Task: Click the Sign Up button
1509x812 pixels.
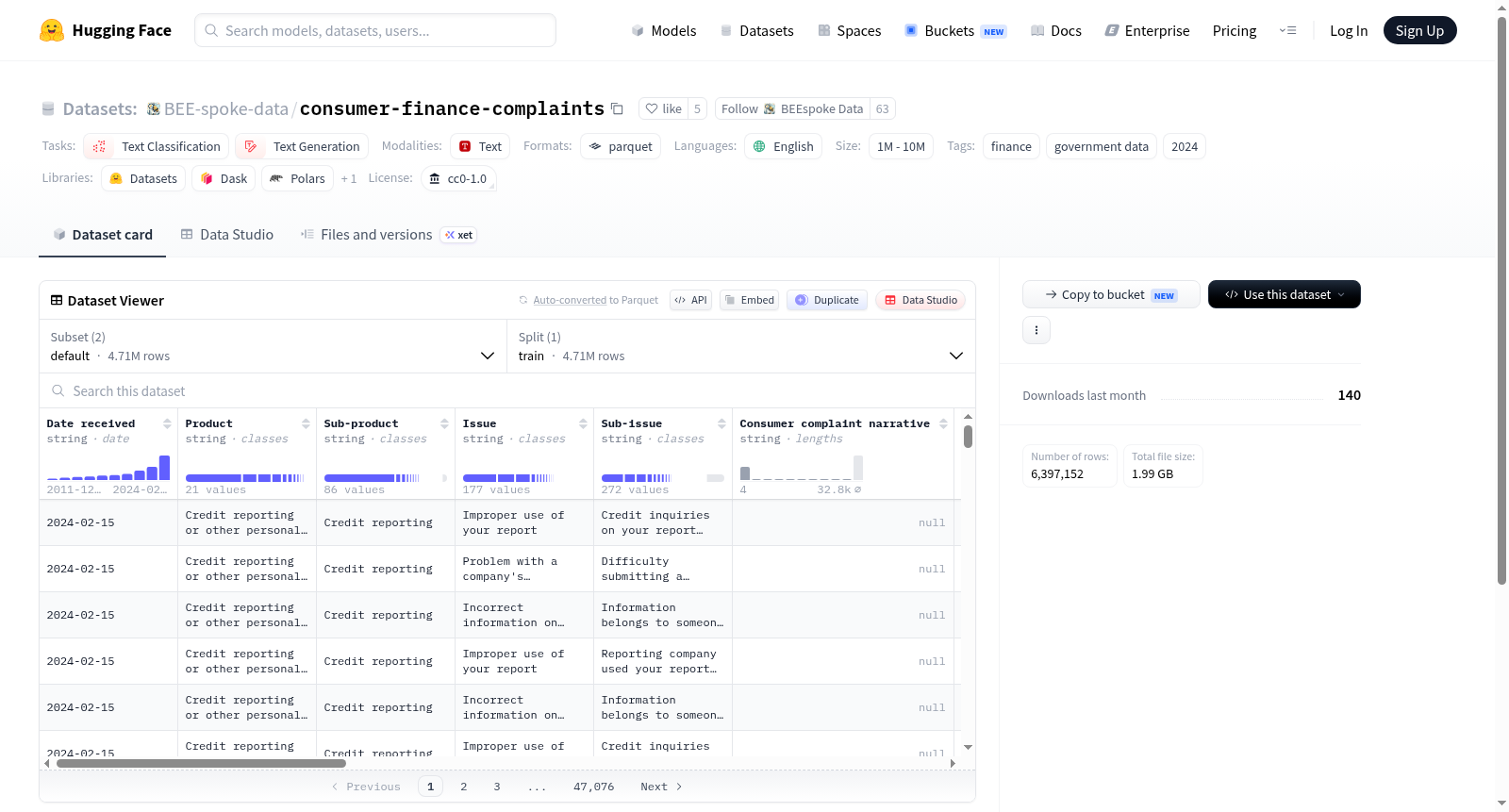Action: point(1419,30)
